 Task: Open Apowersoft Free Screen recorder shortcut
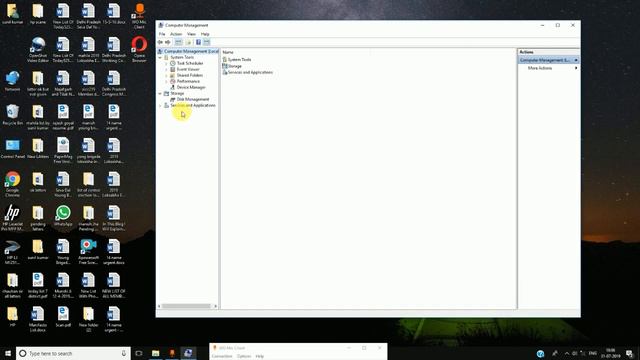88,251
